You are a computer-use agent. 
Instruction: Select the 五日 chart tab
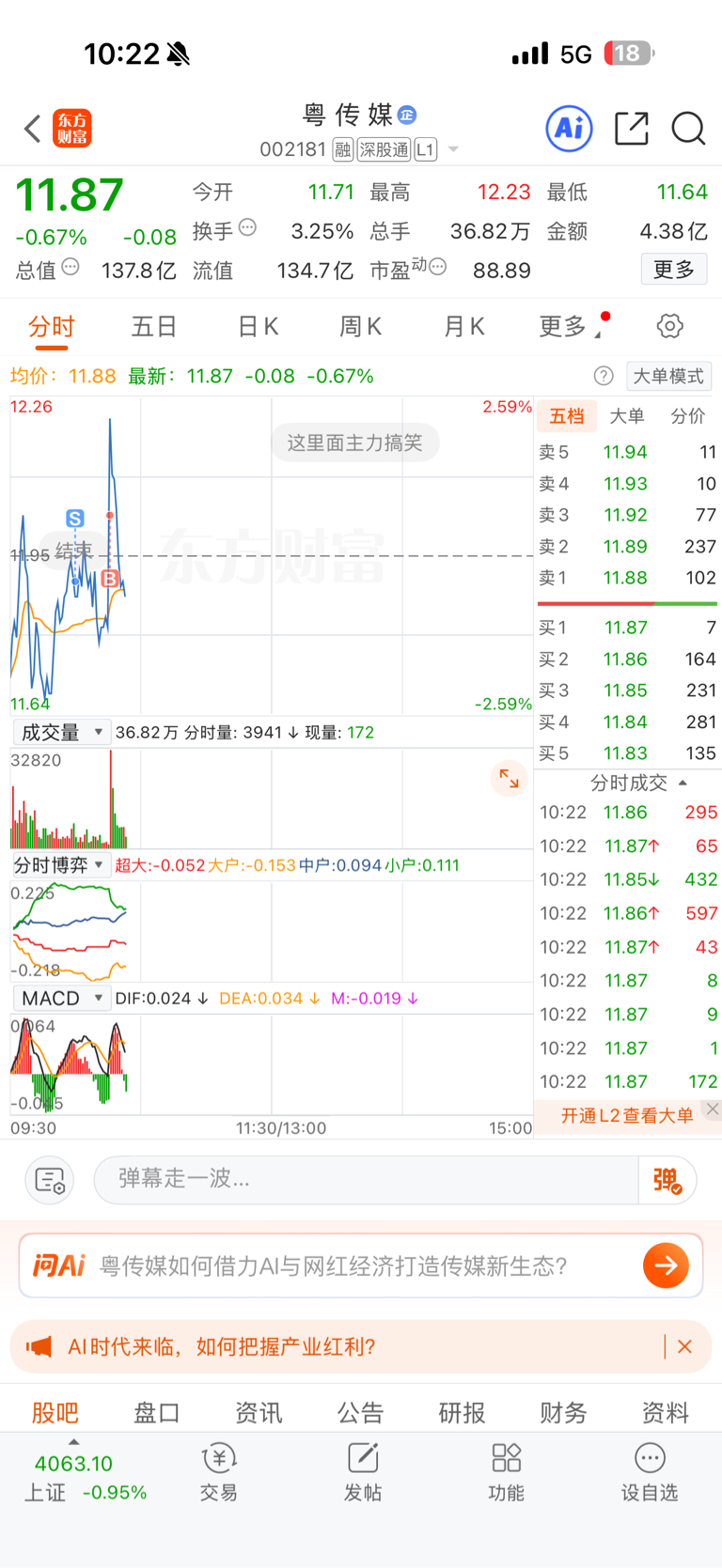click(154, 326)
